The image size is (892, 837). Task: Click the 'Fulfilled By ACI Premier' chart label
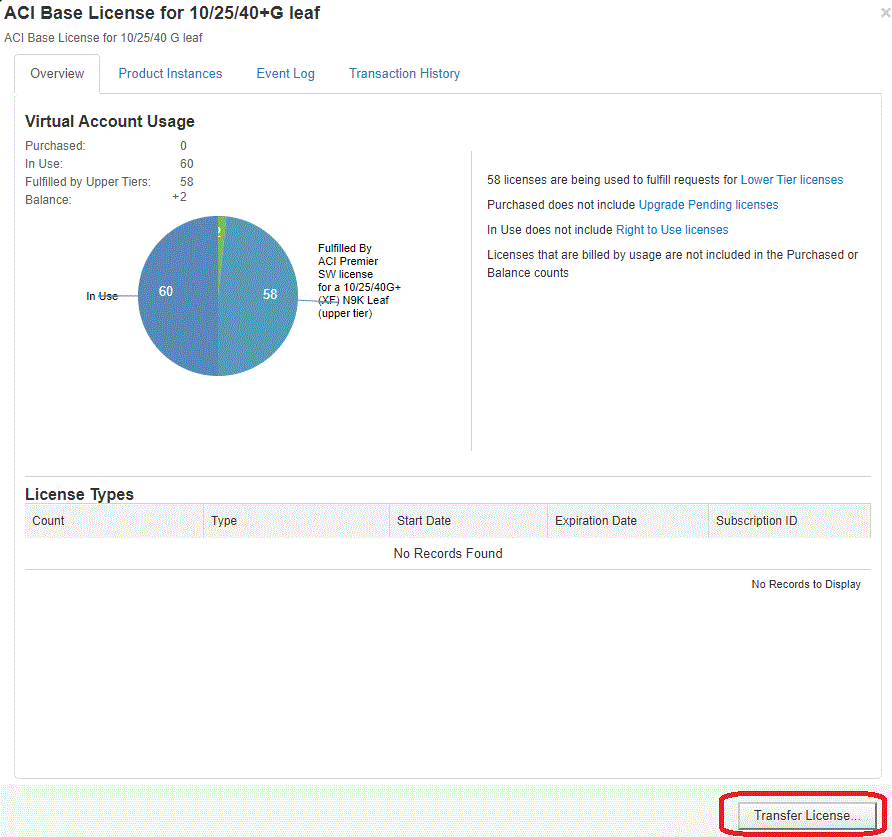coord(359,281)
